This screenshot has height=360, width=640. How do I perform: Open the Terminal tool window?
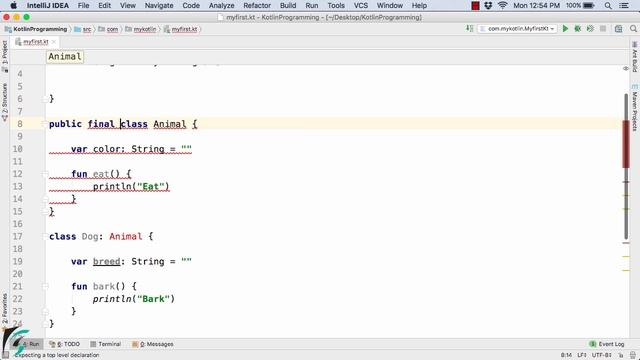(x=105, y=344)
